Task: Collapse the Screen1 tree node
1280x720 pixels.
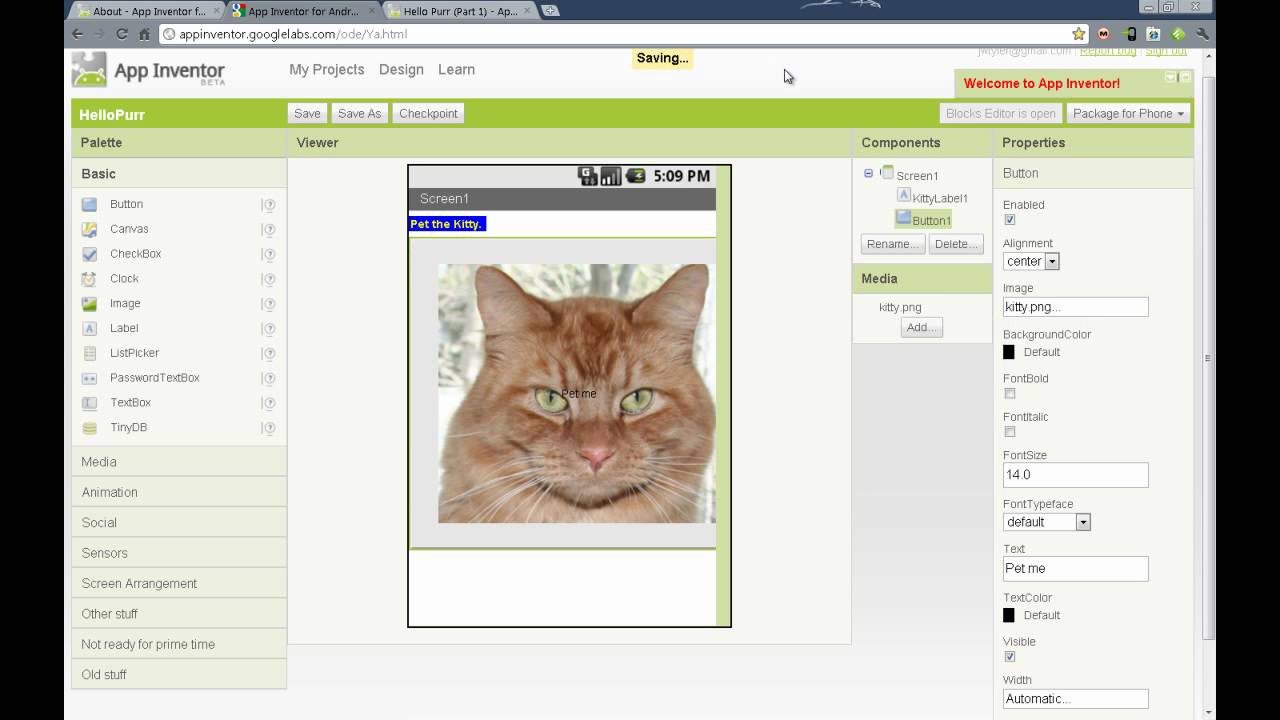Action: [x=868, y=173]
